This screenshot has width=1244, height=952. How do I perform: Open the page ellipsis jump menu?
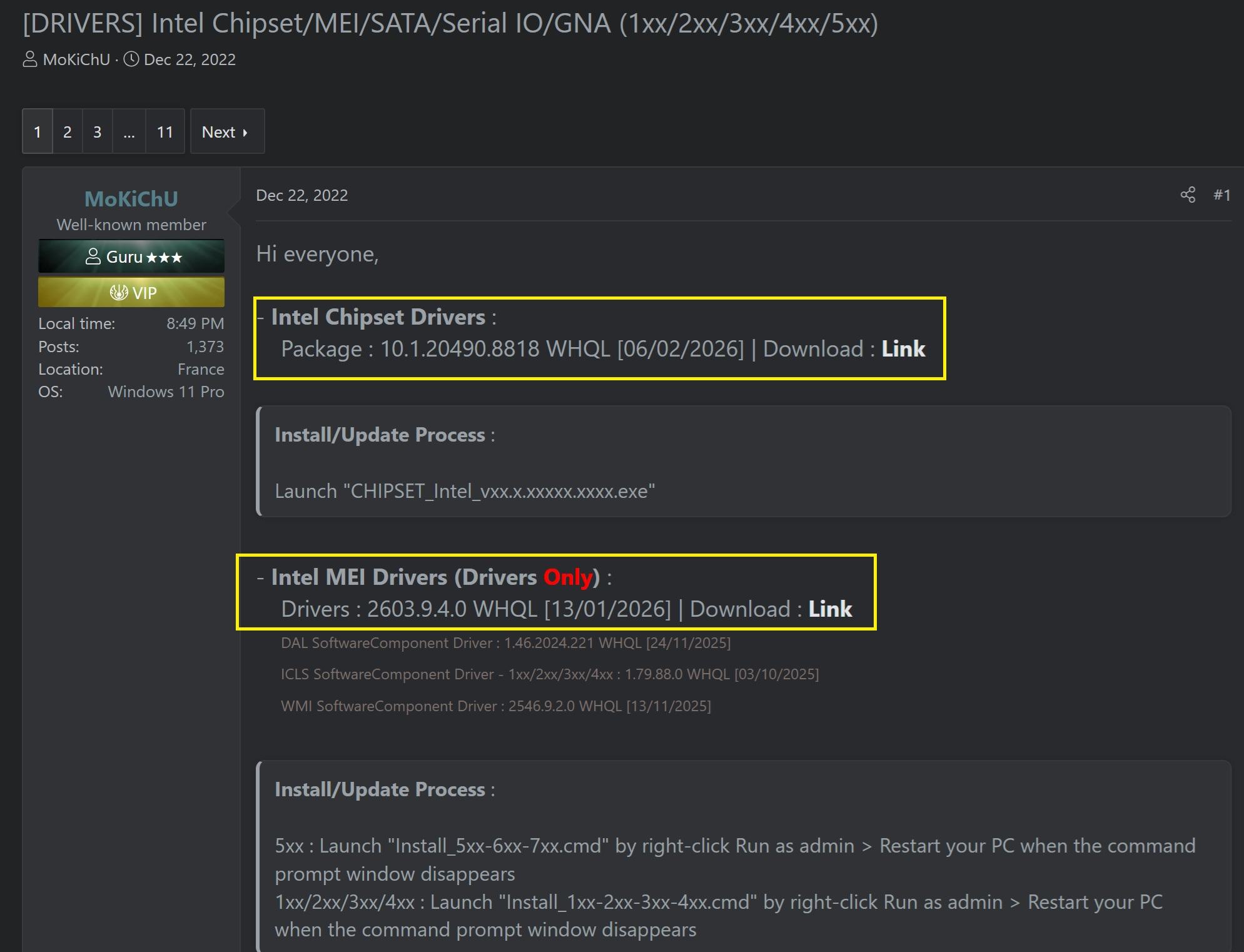pyautogui.click(x=129, y=131)
